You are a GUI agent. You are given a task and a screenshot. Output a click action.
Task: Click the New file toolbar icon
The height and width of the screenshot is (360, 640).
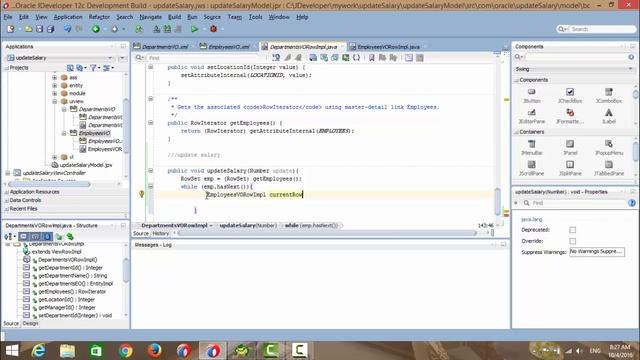[11, 29]
